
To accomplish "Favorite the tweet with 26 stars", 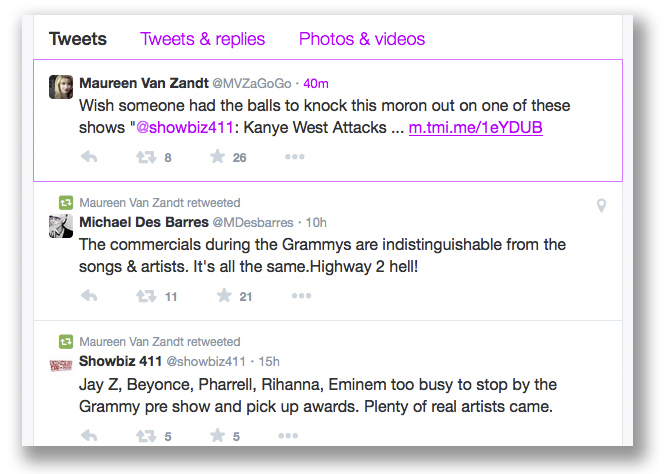I will [217, 157].
